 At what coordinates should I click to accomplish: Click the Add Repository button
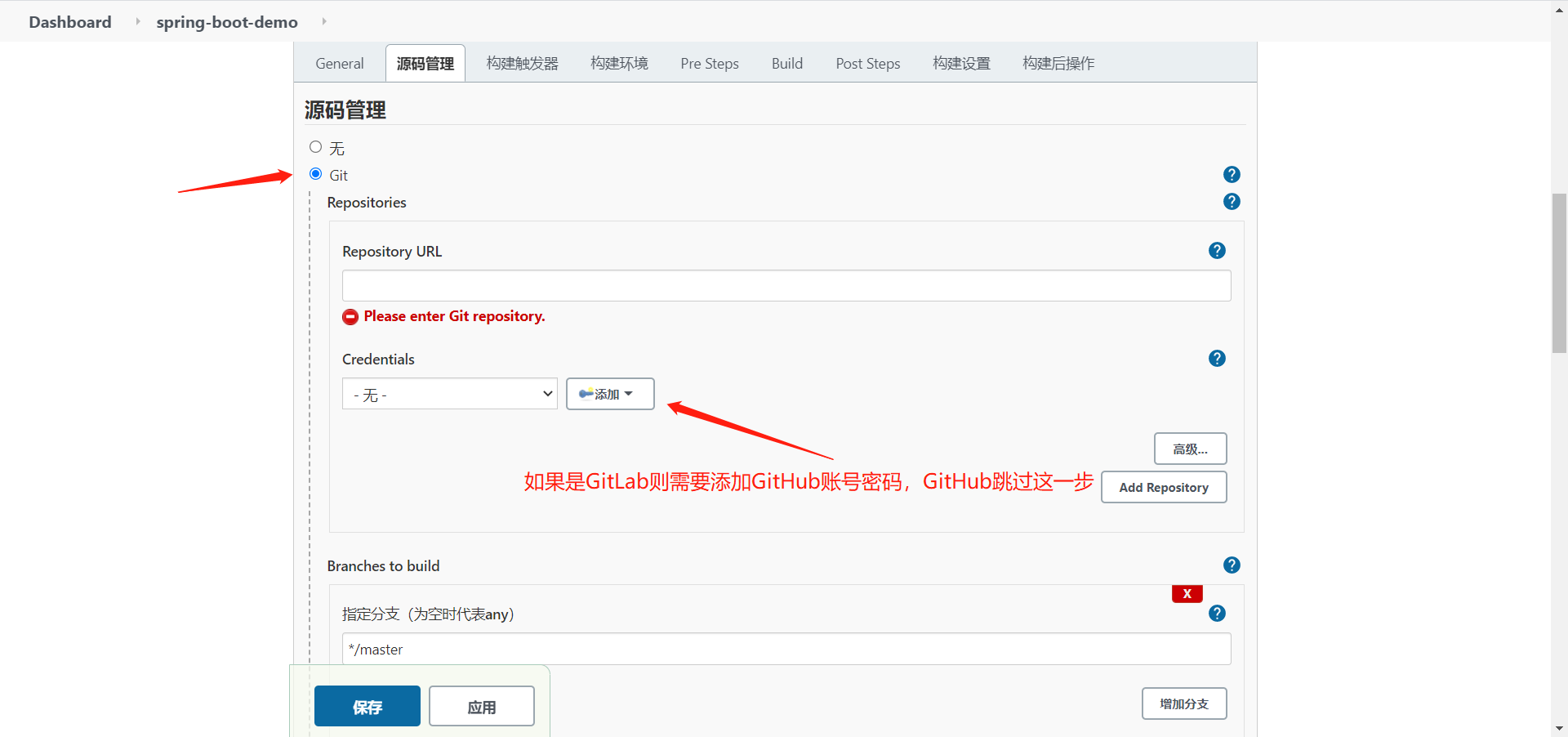(1164, 487)
